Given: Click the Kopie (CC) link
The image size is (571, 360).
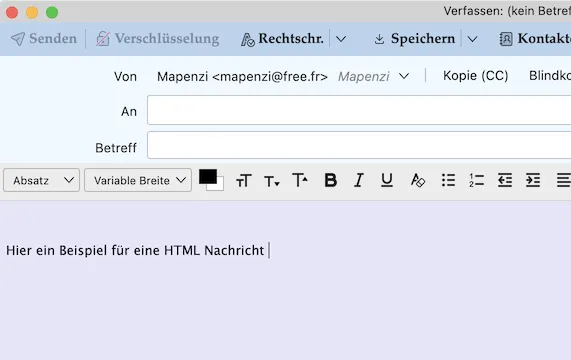Looking at the screenshot, I should (476, 76).
